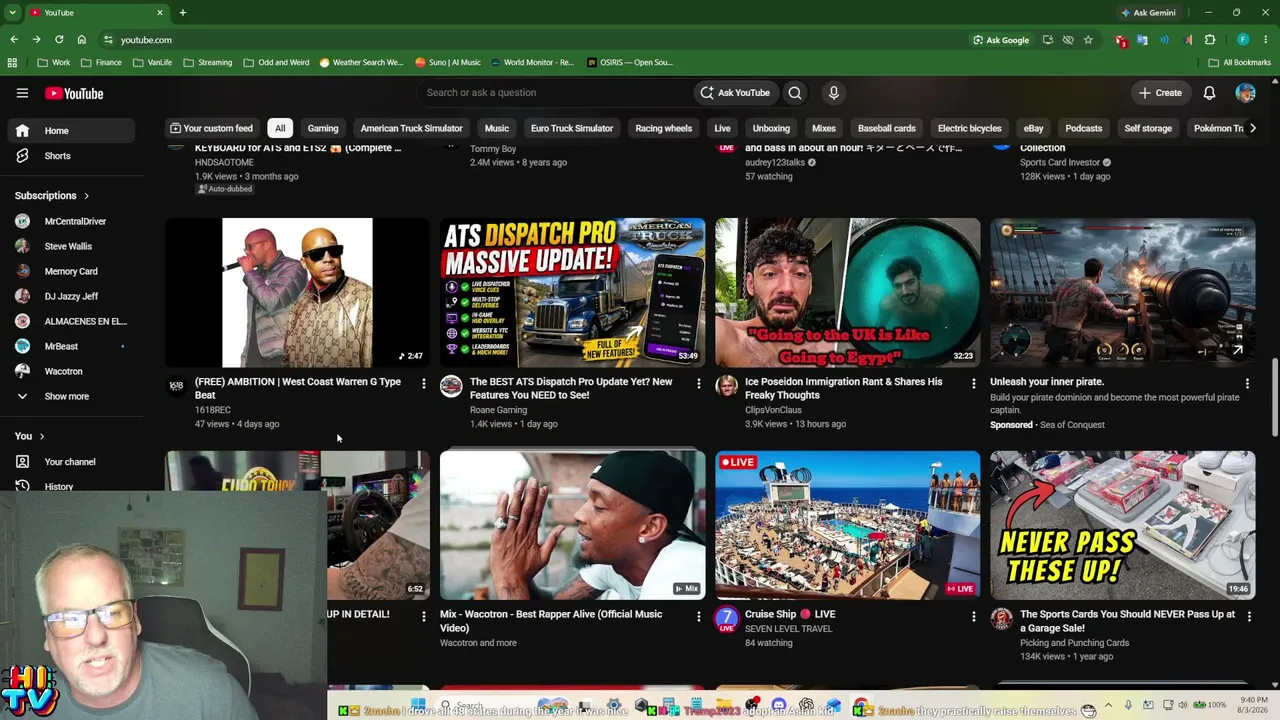Viewport: 1280px width, 720px height.
Task: Open options menu for Wacotron mix
Action: tap(698, 616)
